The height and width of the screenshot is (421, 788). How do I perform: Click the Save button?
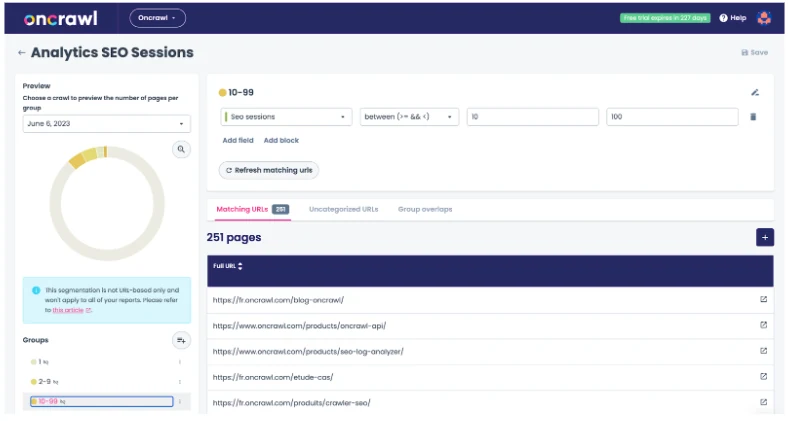tap(754, 52)
